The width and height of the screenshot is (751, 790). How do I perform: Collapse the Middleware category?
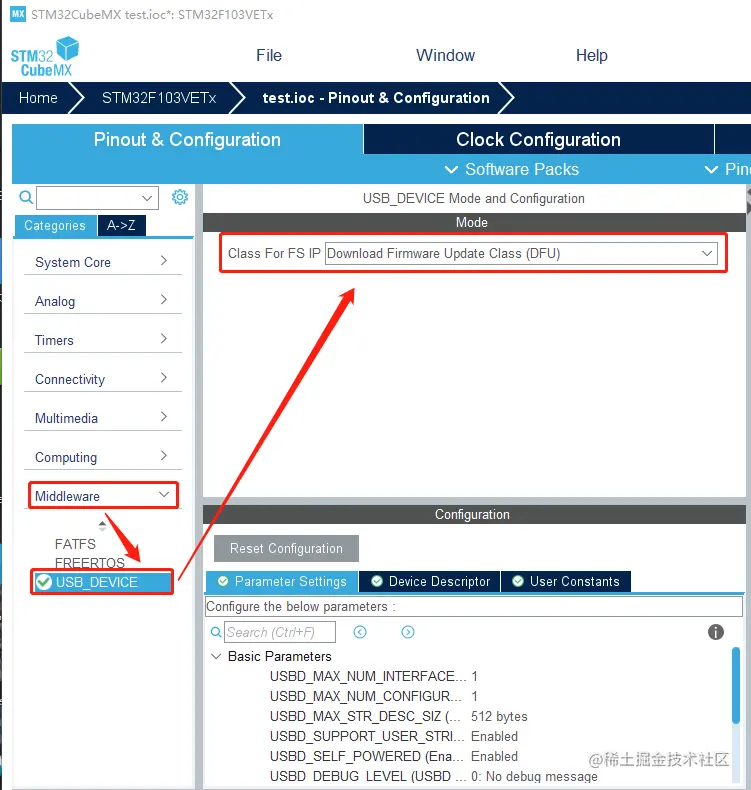click(x=103, y=496)
